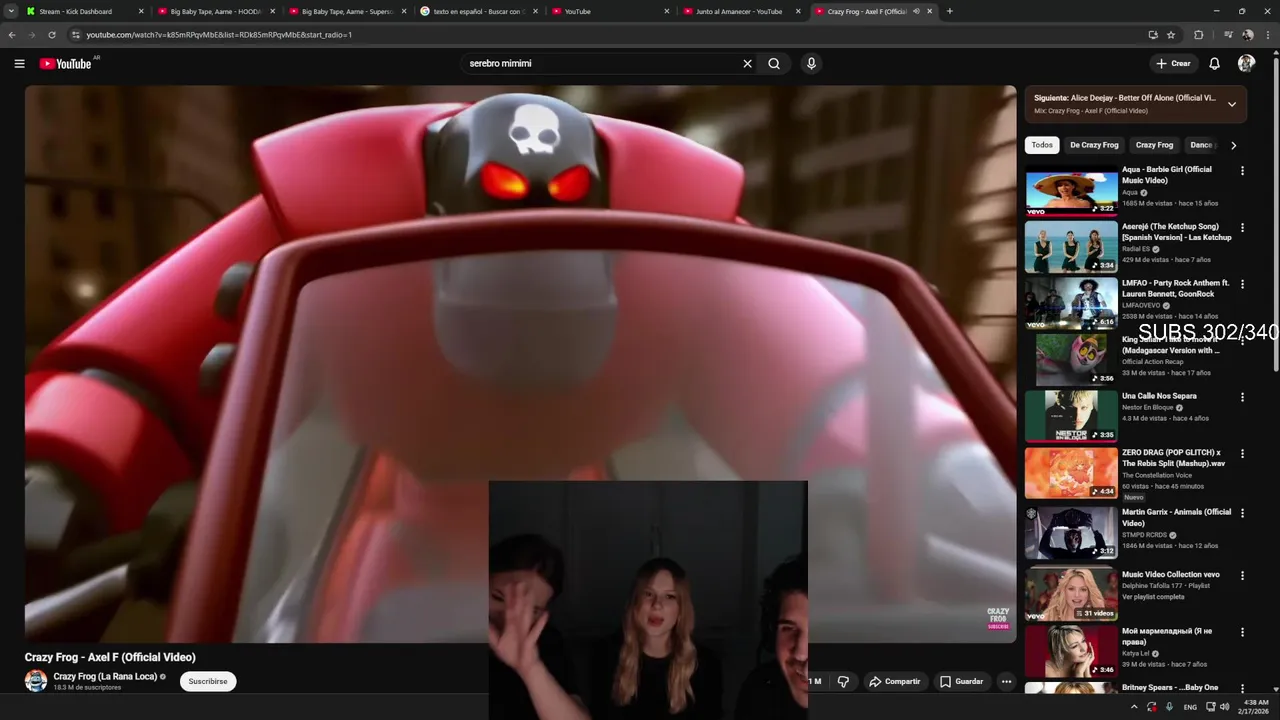This screenshot has width=1280, height=720.
Task: Reload the page with the refresh icon
Action: coord(52,35)
